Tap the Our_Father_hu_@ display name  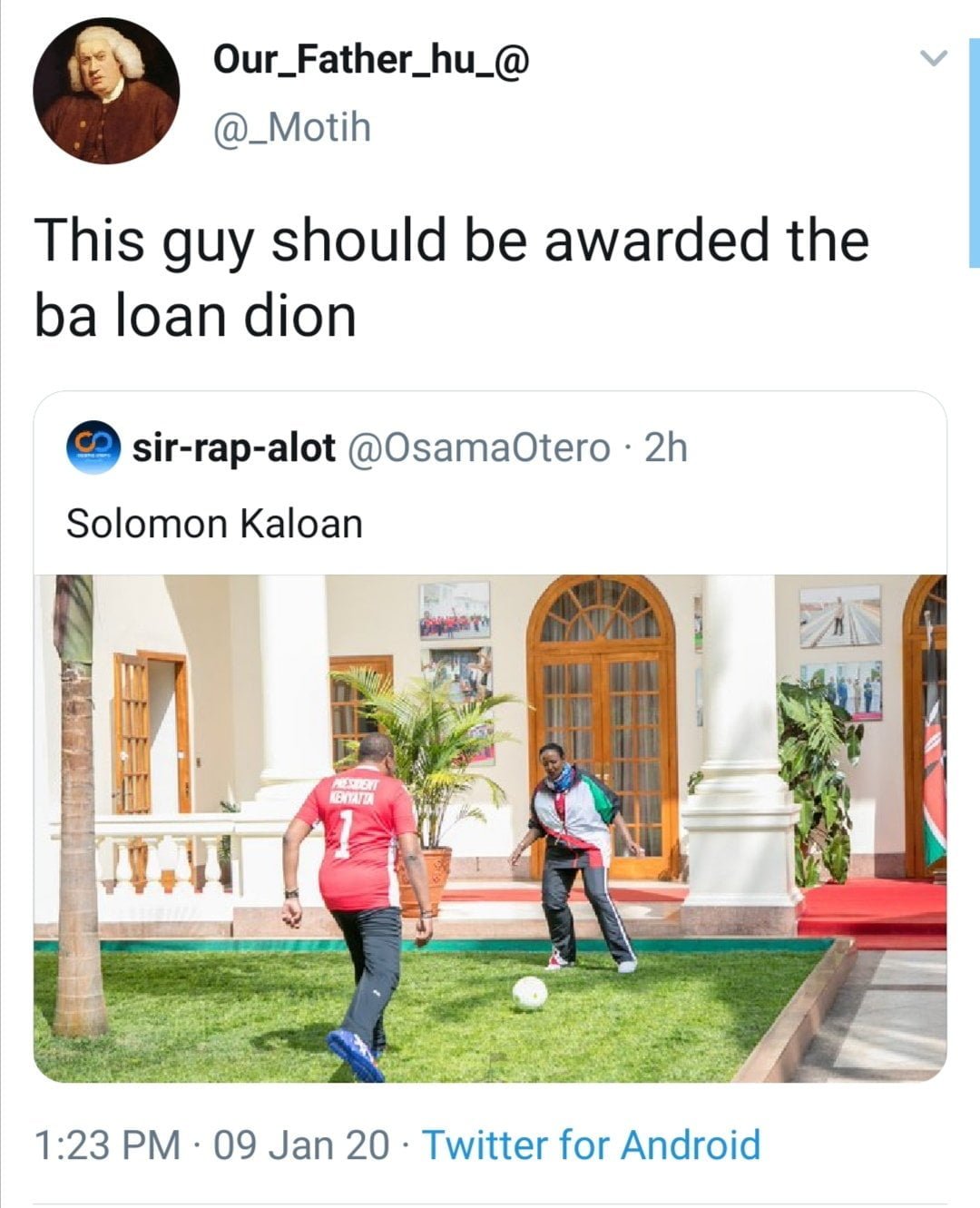(371, 60)
